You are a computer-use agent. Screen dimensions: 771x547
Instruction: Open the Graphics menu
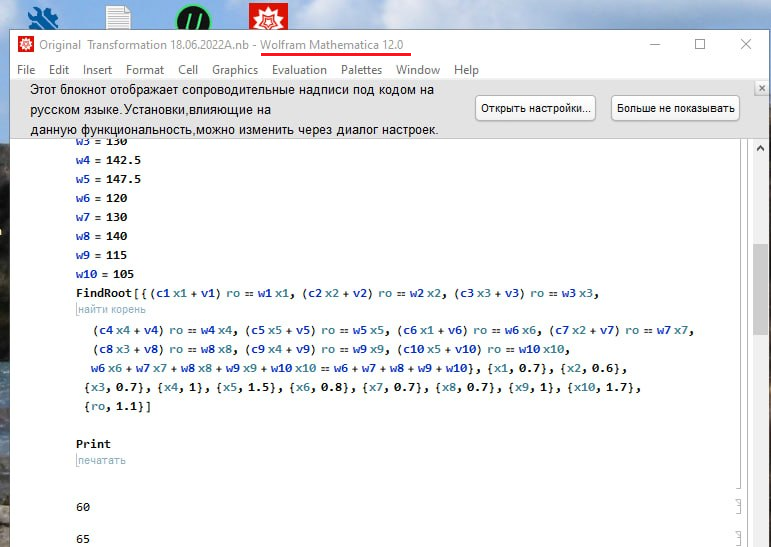(x=235, y=70)
